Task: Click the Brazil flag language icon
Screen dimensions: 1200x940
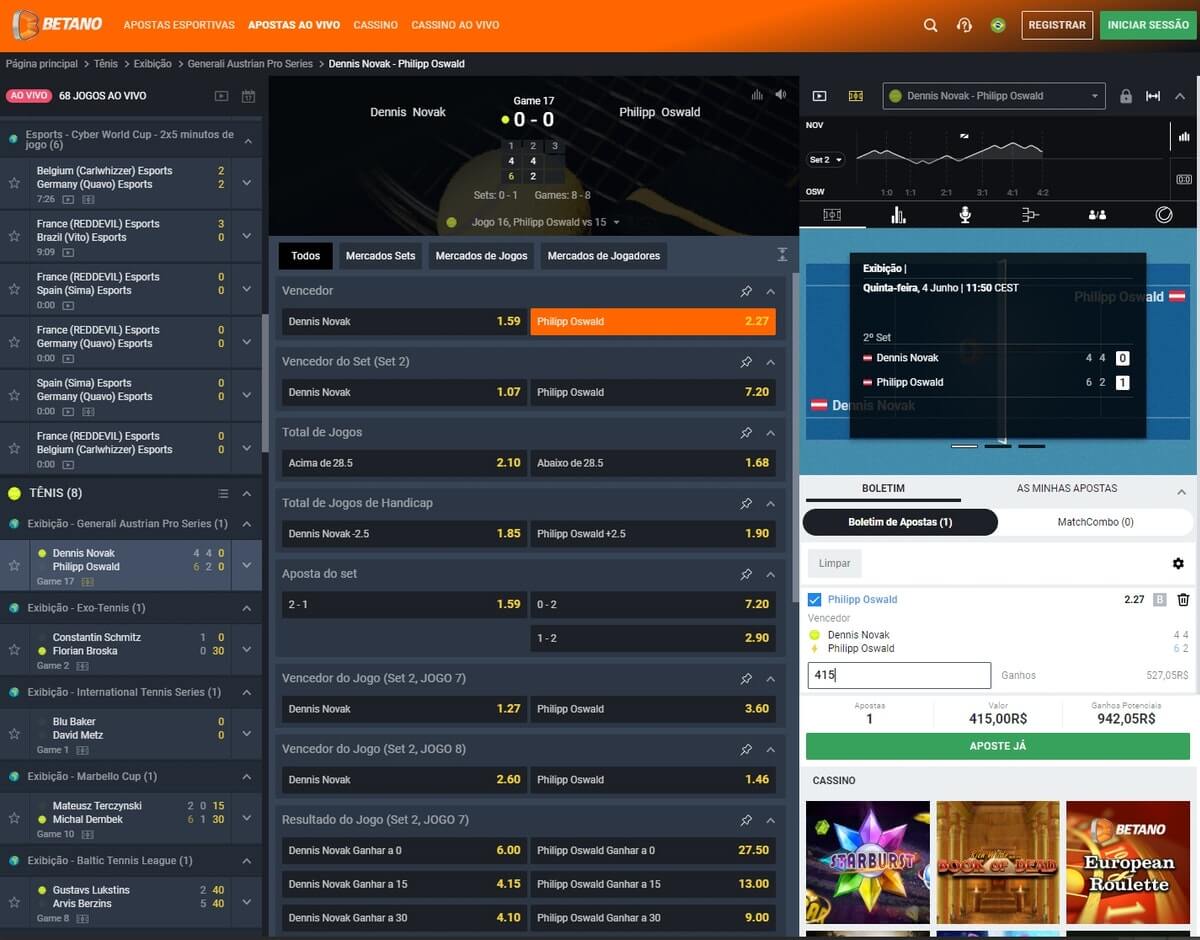Action: (998, 25)
